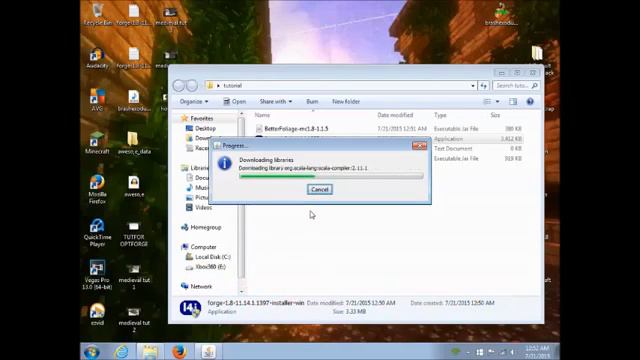The width and height of the screenshot is (640, 360).
Task: Click the Java installer taskbar button
Action: tap(209, 351)
